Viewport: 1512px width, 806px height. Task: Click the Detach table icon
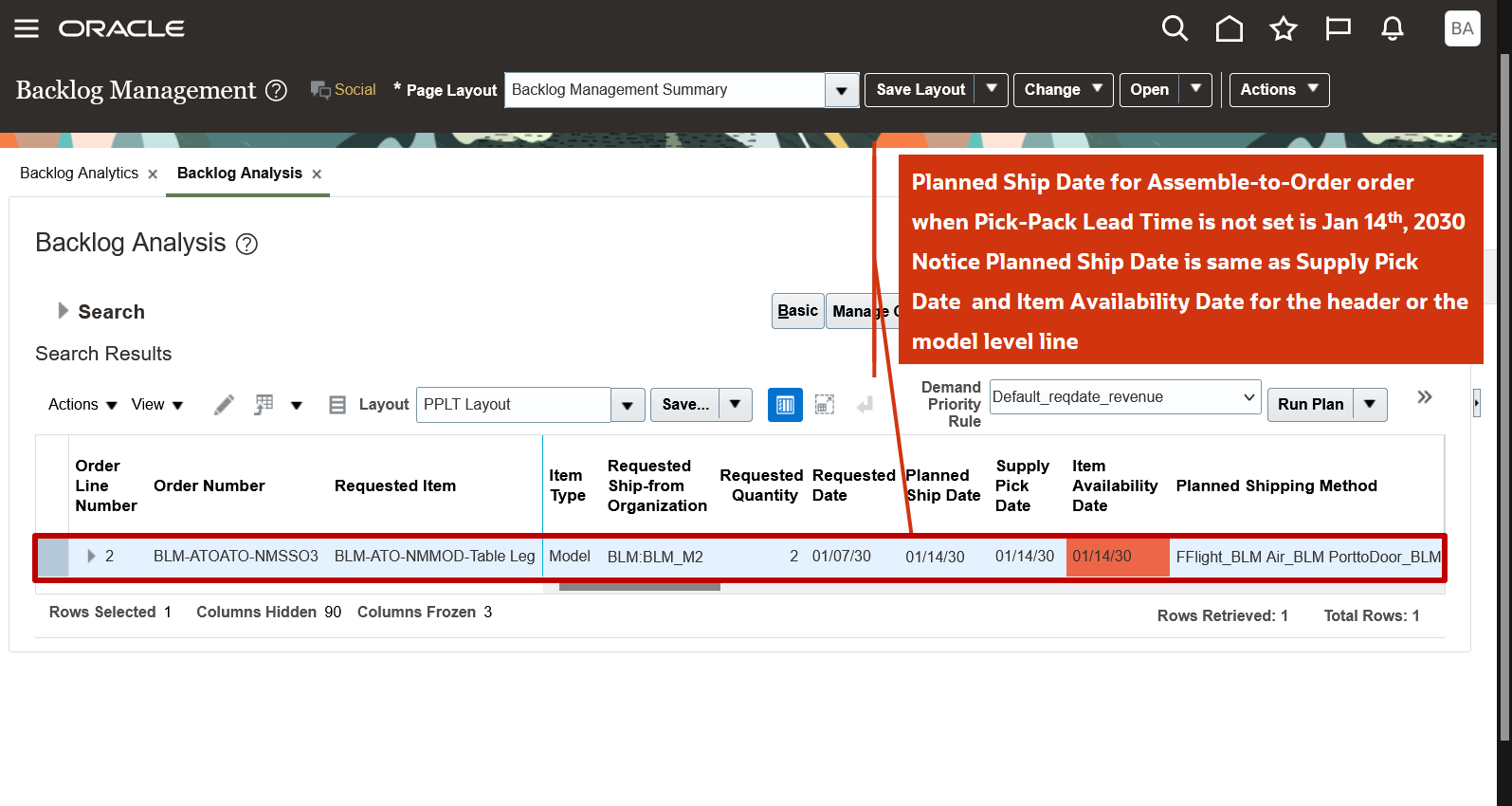(x=825, y=405)
